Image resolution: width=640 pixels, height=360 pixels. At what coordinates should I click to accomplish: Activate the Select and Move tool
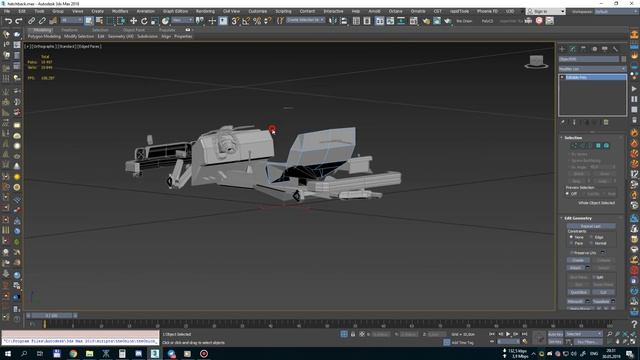(x=133, y=20)
